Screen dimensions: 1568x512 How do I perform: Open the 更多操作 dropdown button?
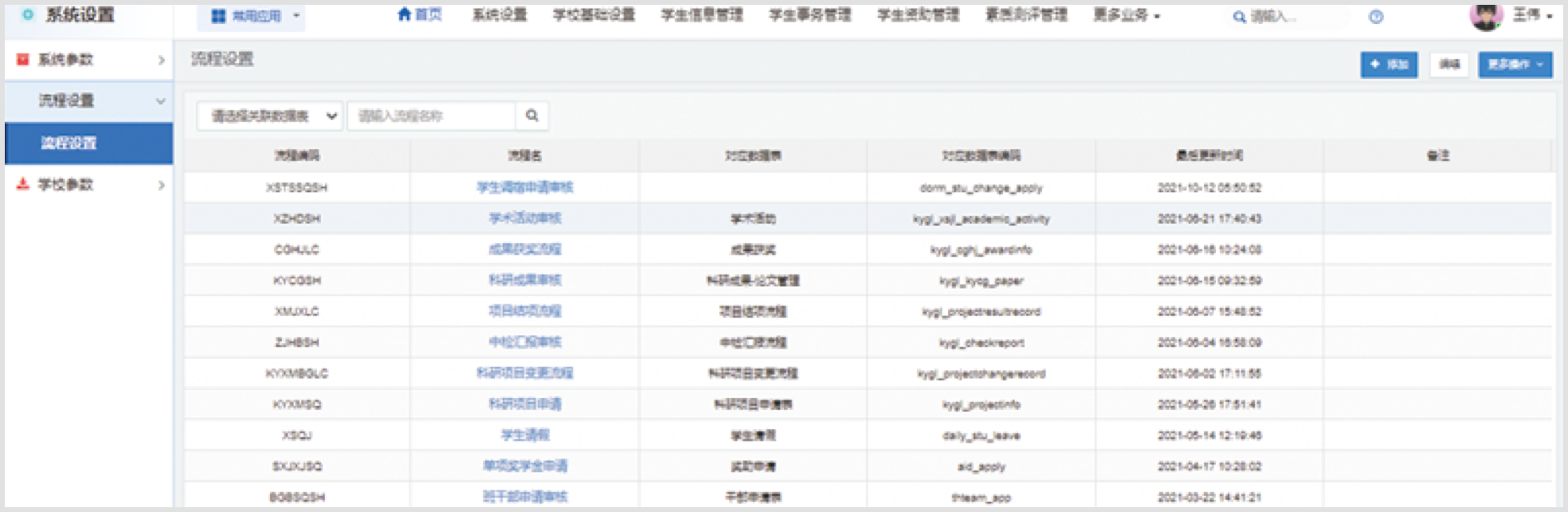(x=1515, y=65)
